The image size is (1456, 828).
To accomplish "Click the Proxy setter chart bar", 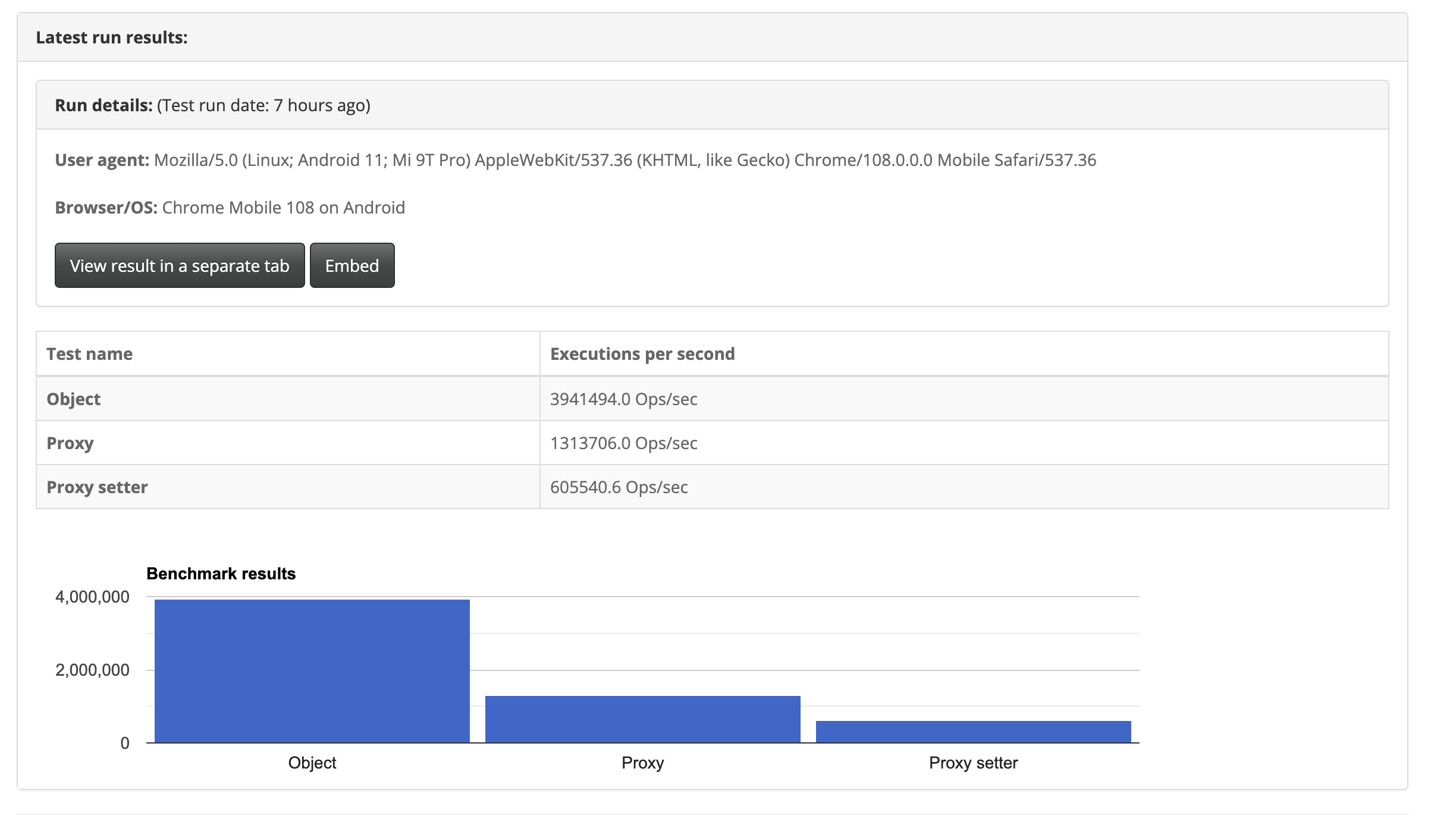I will coord(973,732).
